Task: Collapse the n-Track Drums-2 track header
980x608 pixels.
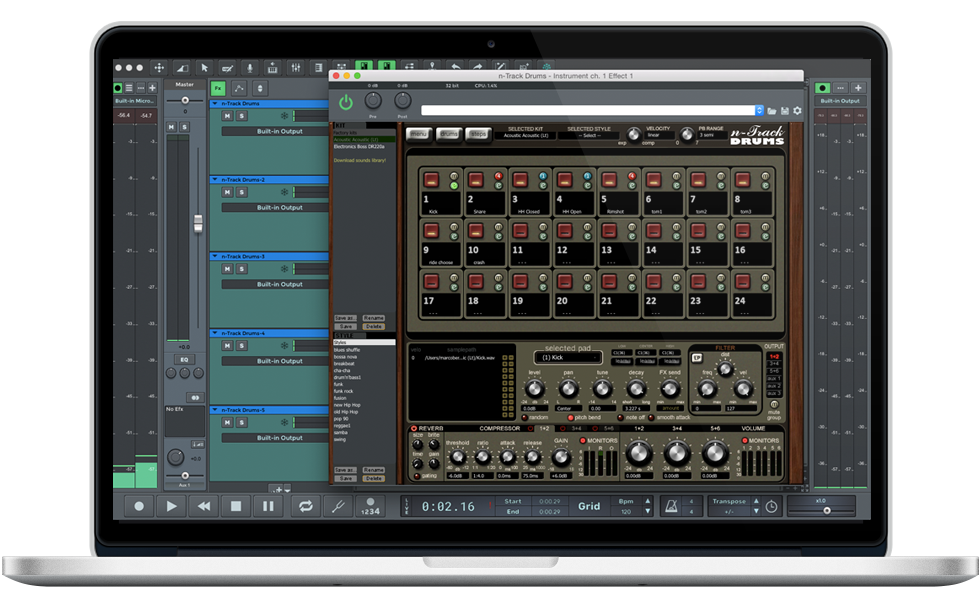Action: pos(215,179)
